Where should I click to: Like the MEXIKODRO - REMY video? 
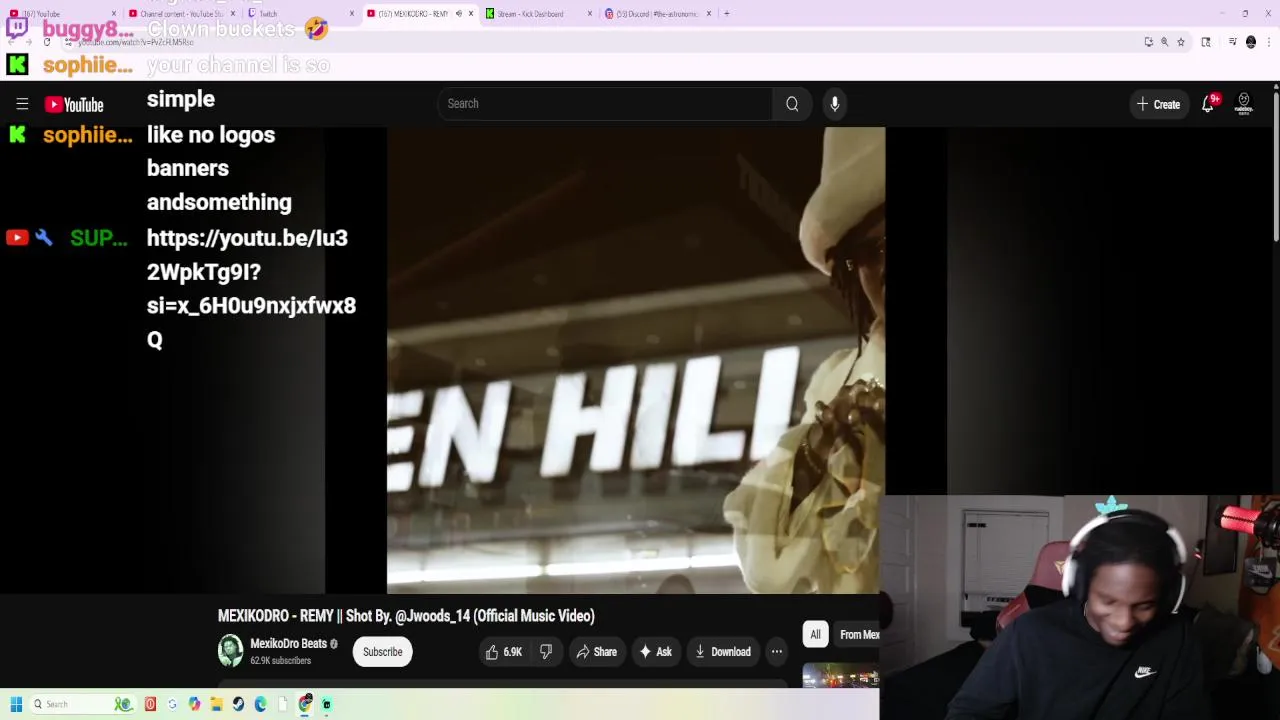(x=505, y=652)
